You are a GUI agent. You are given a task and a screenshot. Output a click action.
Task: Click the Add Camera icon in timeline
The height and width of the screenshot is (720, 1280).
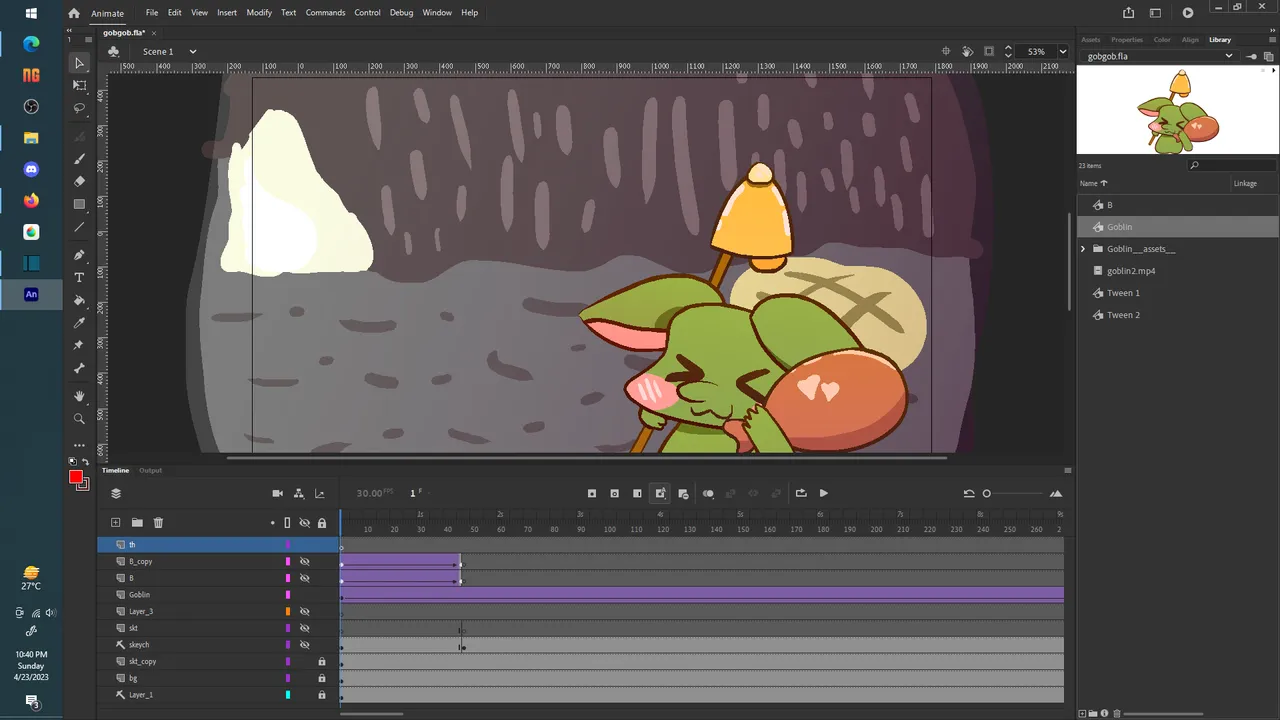pos(278,493)
